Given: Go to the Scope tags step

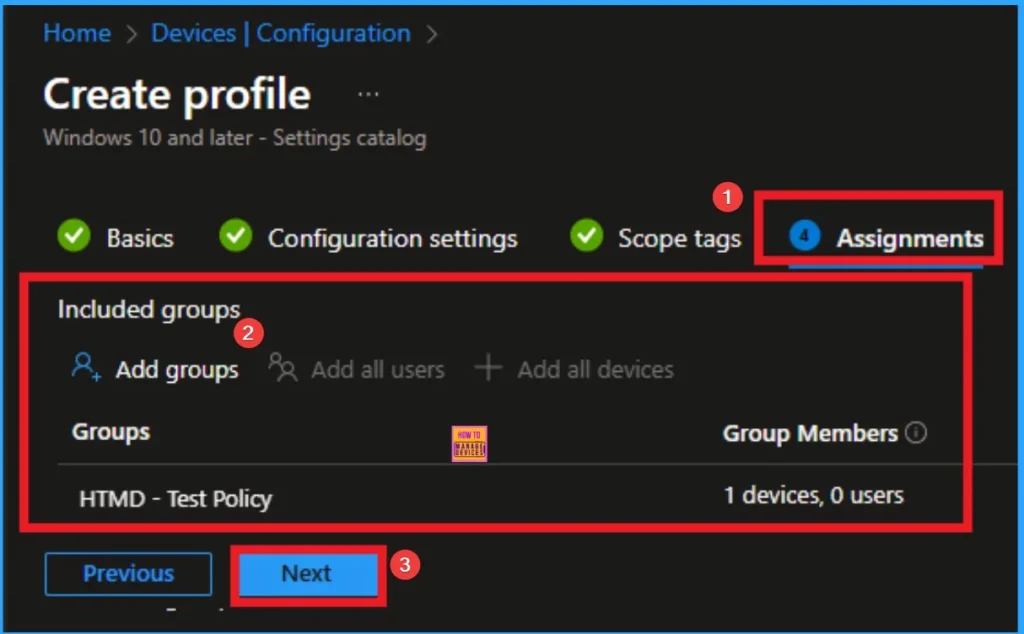Looking at the screenshot, I should [x=679, y=239].
